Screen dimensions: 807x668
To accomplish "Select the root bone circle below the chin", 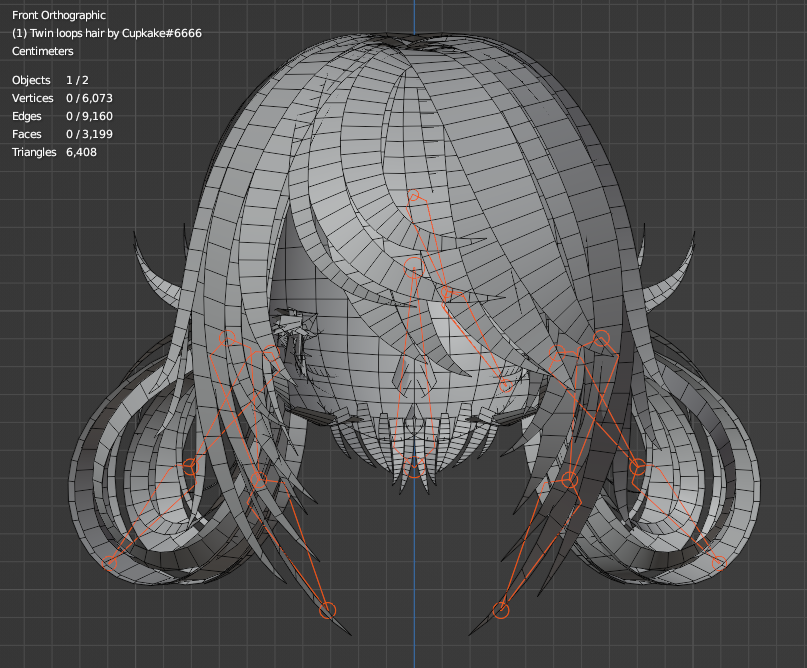I will click(x=414, y=468).
